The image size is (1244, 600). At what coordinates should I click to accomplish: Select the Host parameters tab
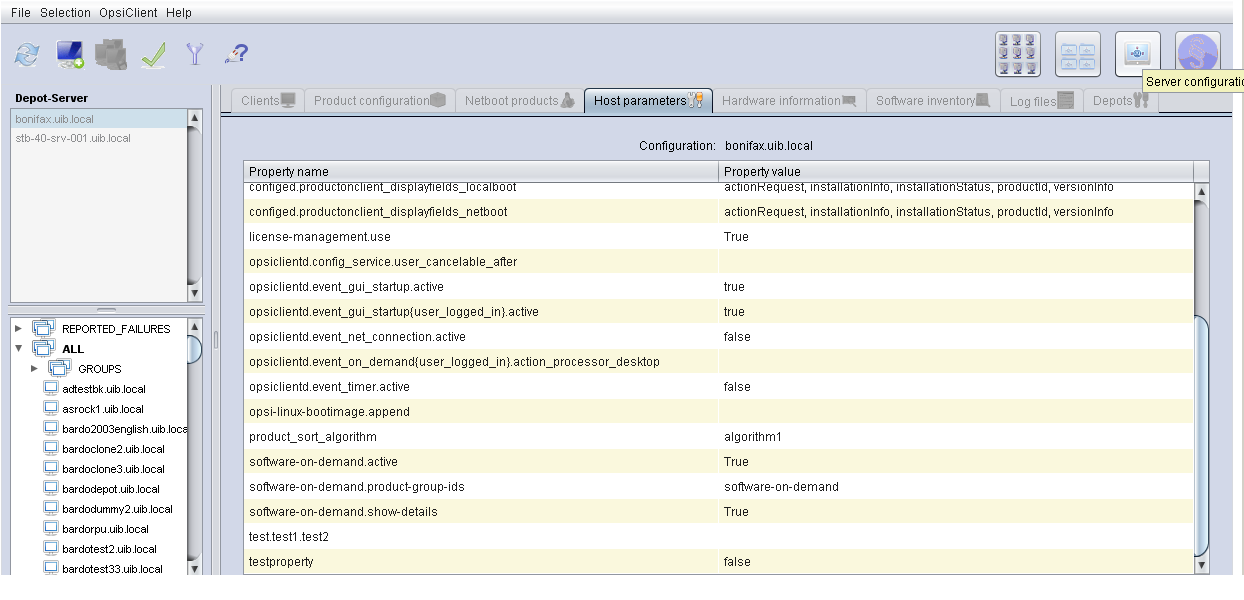pos(648,100)
